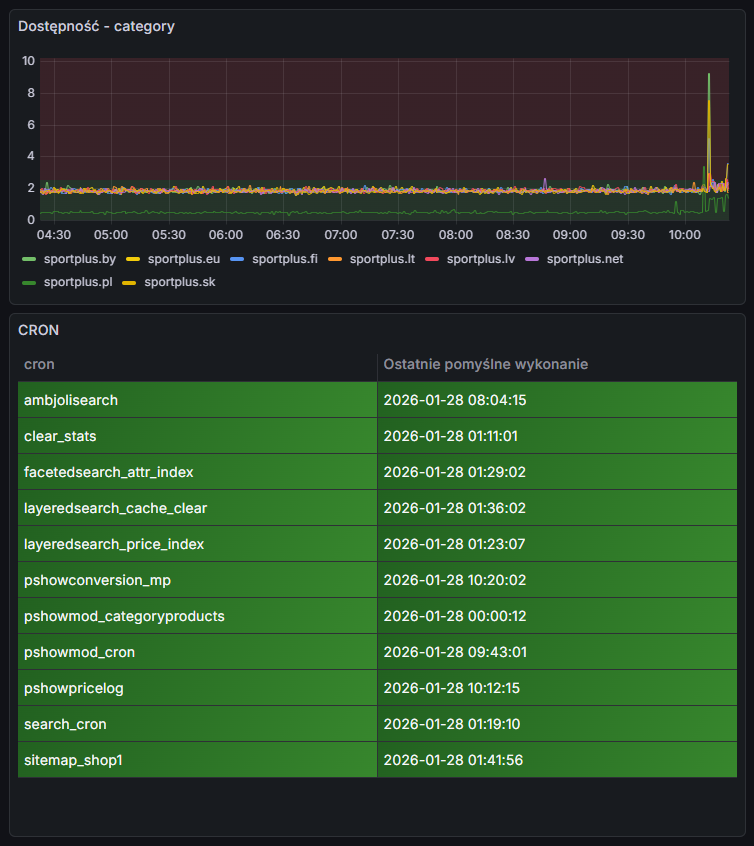Click the sportplus.pl legend color swatch
The width and height of the screenshot is (754, 846).
click(29, 282)
